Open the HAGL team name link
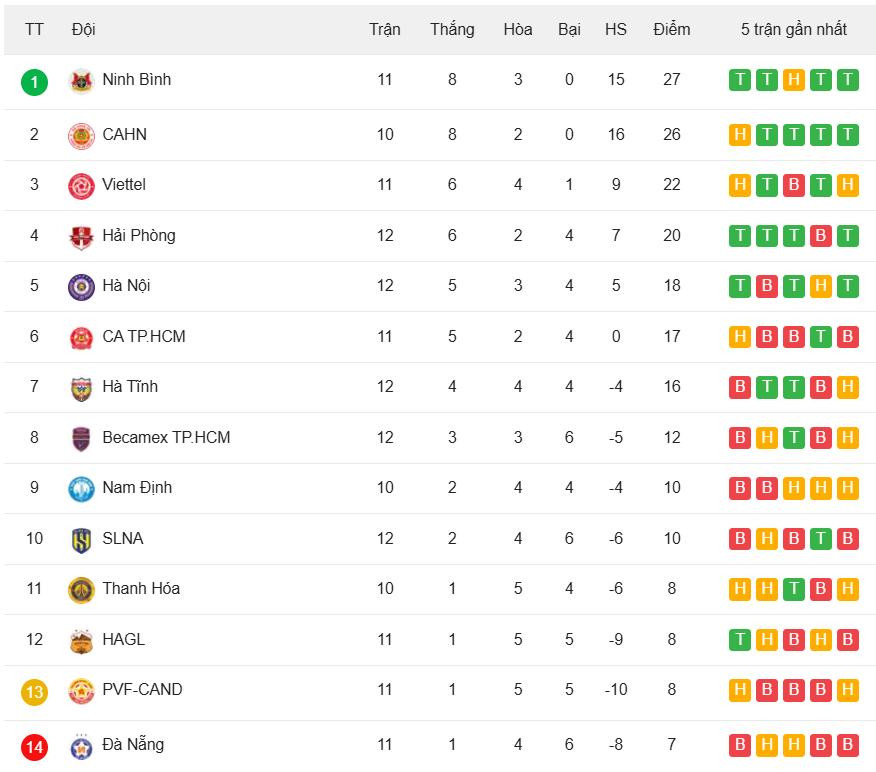 click(124, 639)
